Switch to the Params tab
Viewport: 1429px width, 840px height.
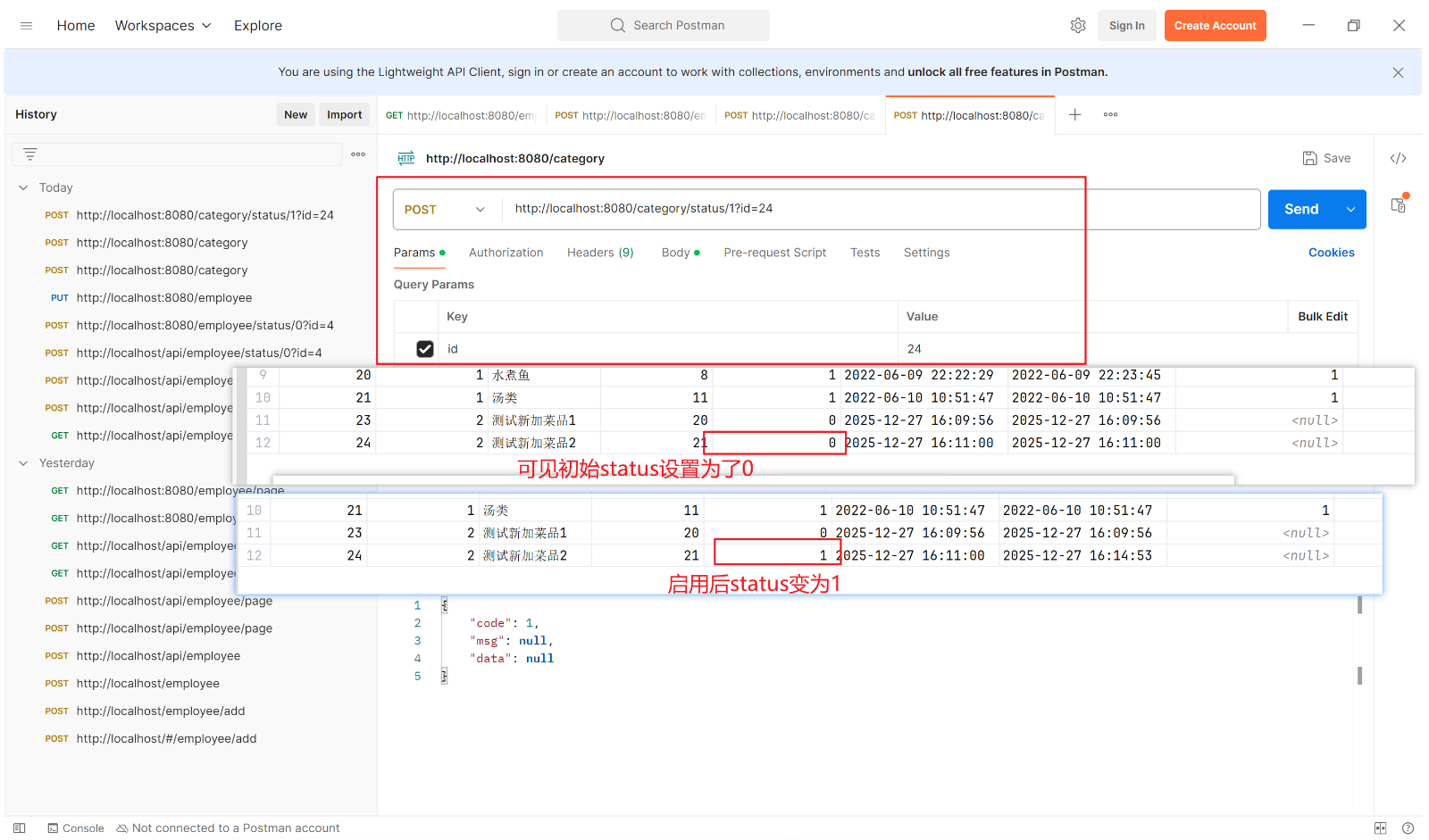tap(419, 253)
